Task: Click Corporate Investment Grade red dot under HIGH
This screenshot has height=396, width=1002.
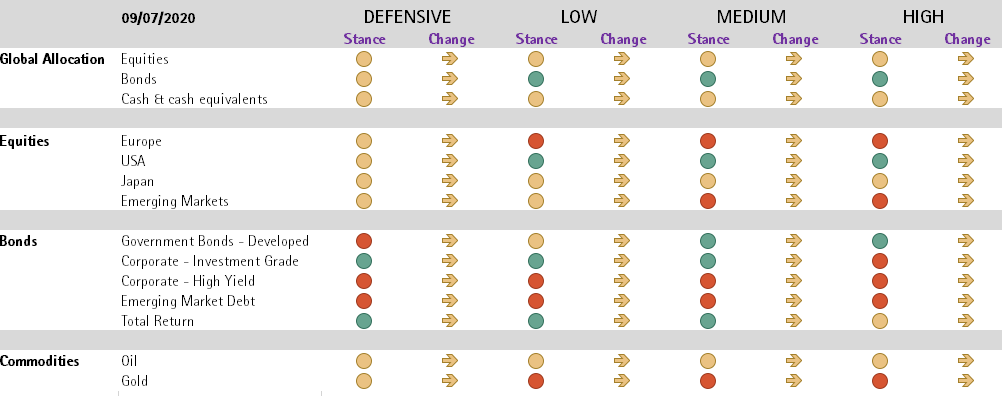Action: tap(880, 261)
